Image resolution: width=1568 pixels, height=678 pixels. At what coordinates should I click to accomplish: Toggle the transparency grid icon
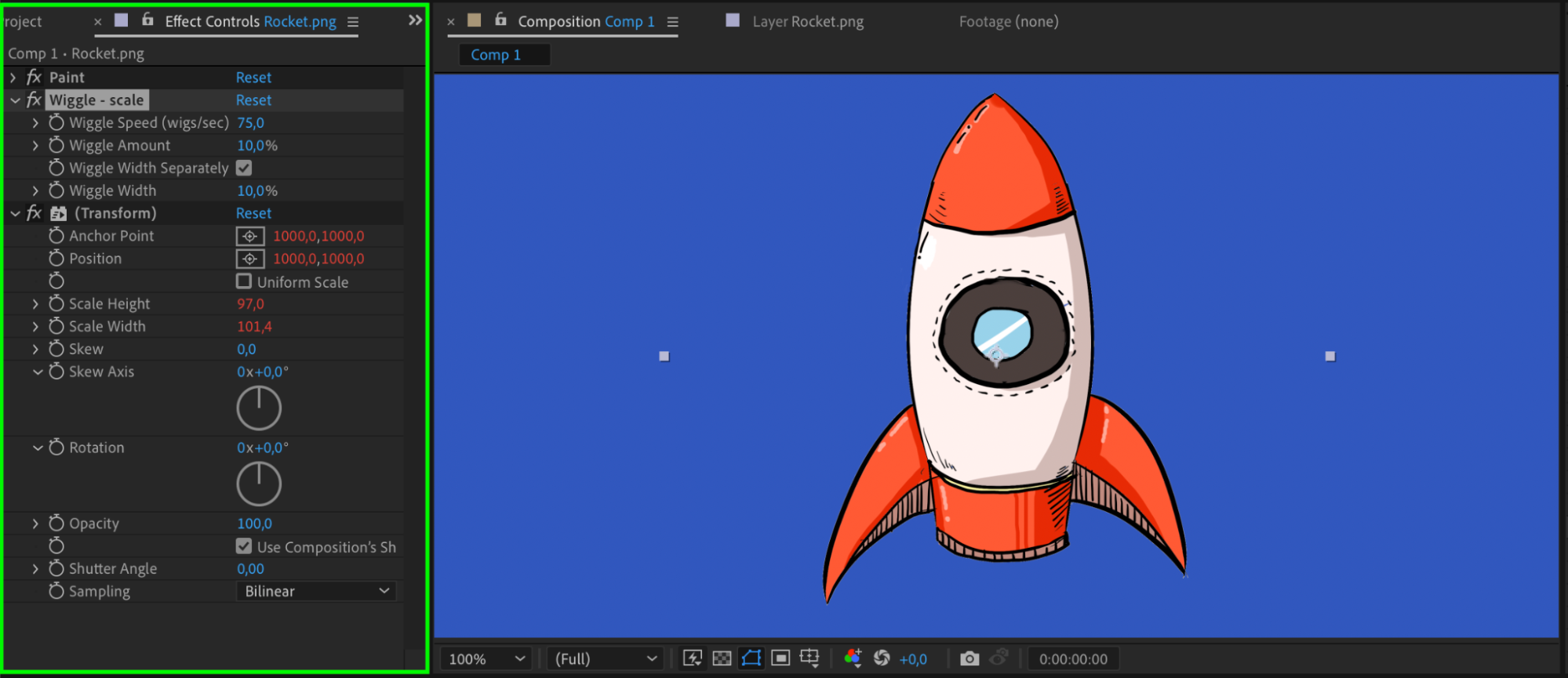pyautogui.click(x=722, y=658)
